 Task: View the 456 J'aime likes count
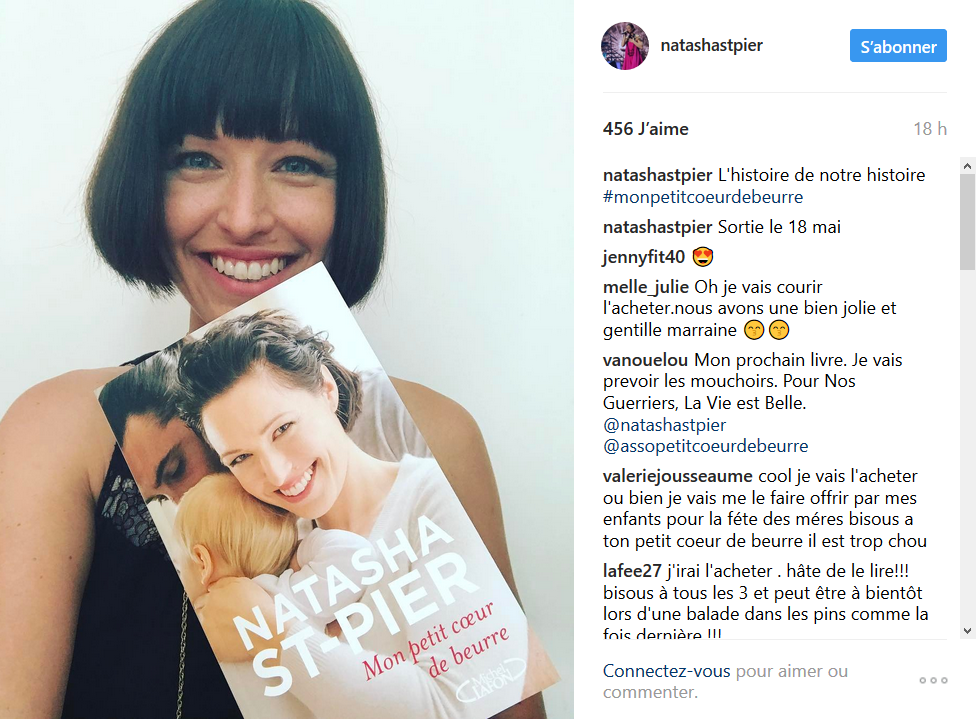645,129
